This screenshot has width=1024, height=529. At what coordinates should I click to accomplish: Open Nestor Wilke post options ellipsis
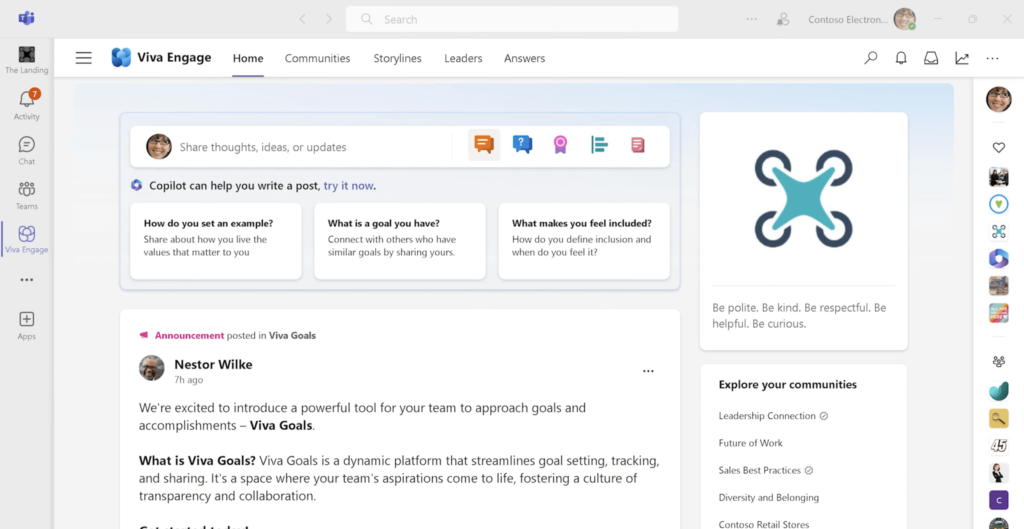click(648, 371)
